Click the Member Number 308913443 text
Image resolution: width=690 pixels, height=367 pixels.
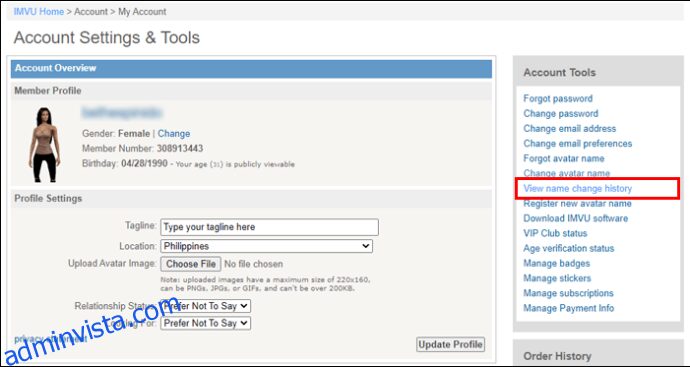(x=143, y=148)
